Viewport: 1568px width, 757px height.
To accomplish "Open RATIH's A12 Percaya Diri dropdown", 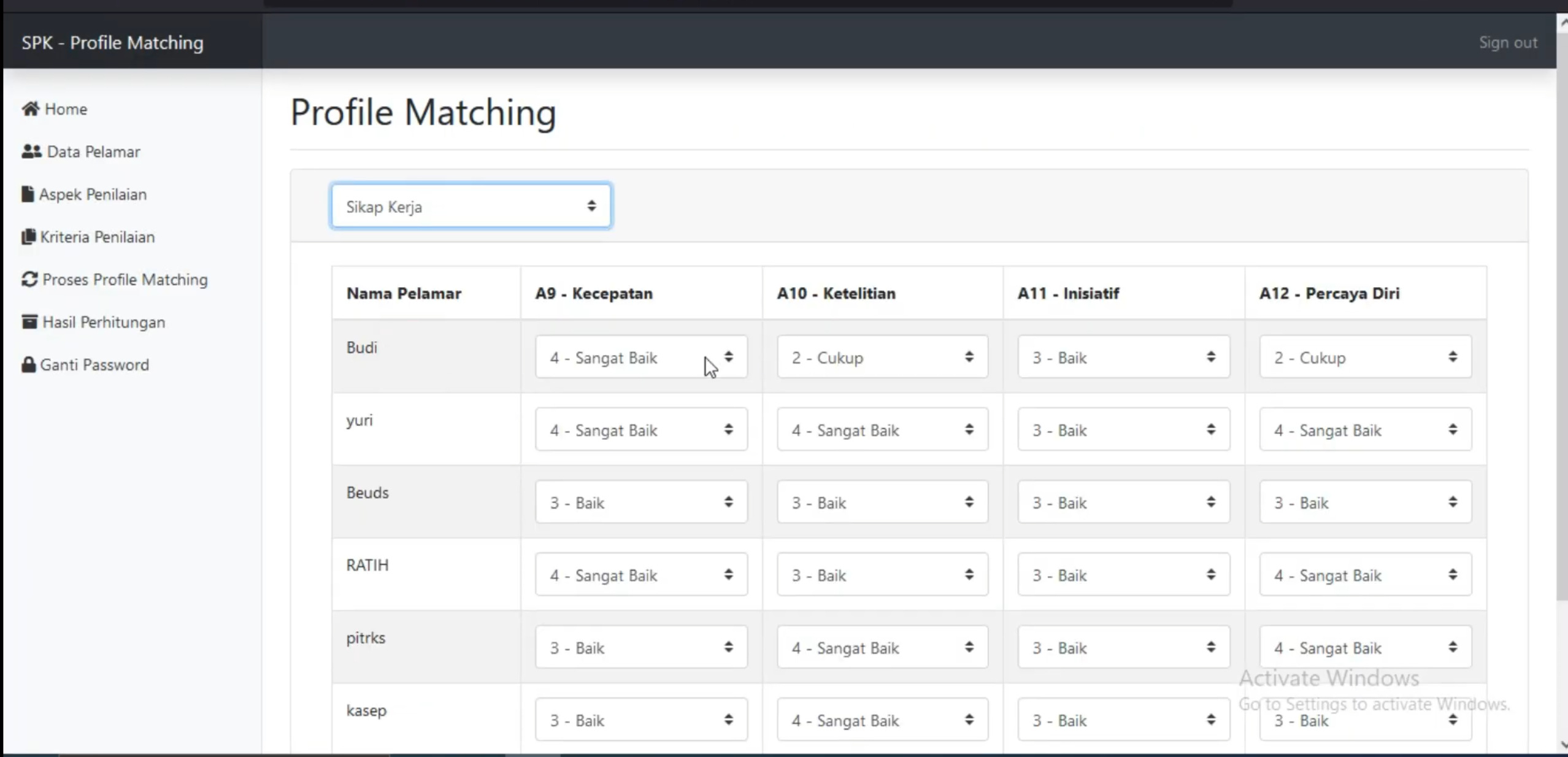I will coord(1365,574).
